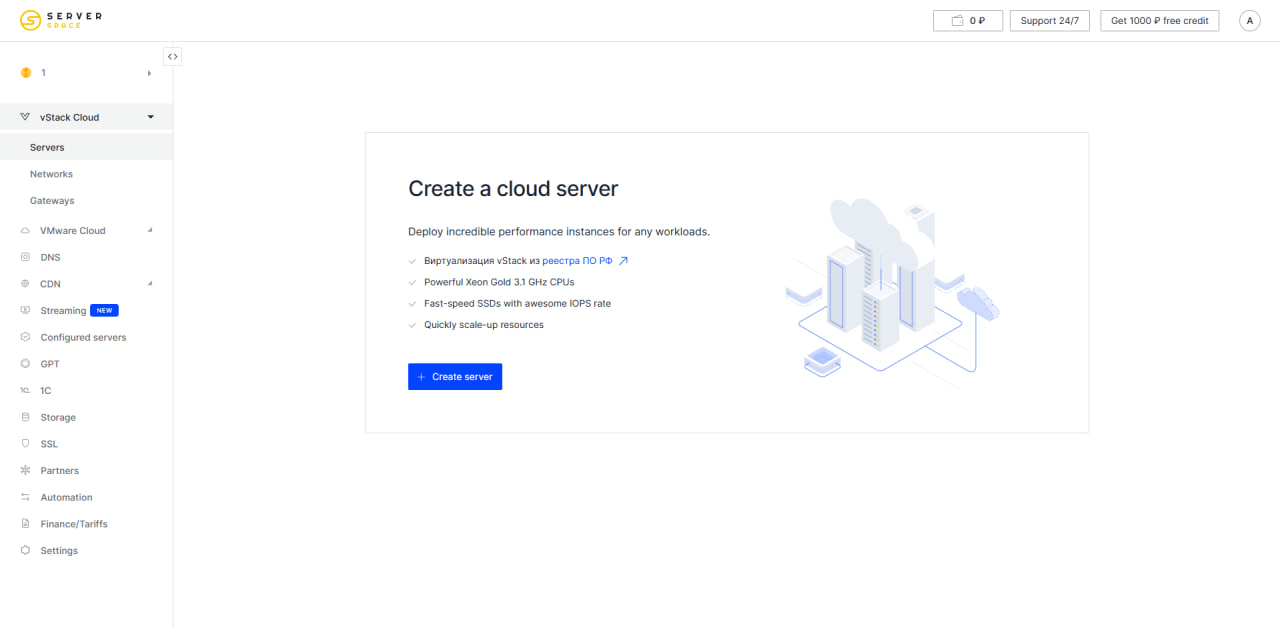The height and width of the screenshot is (628, 1280).
Task: Click the Support 24/7 button
Action: coord(1050,21)
